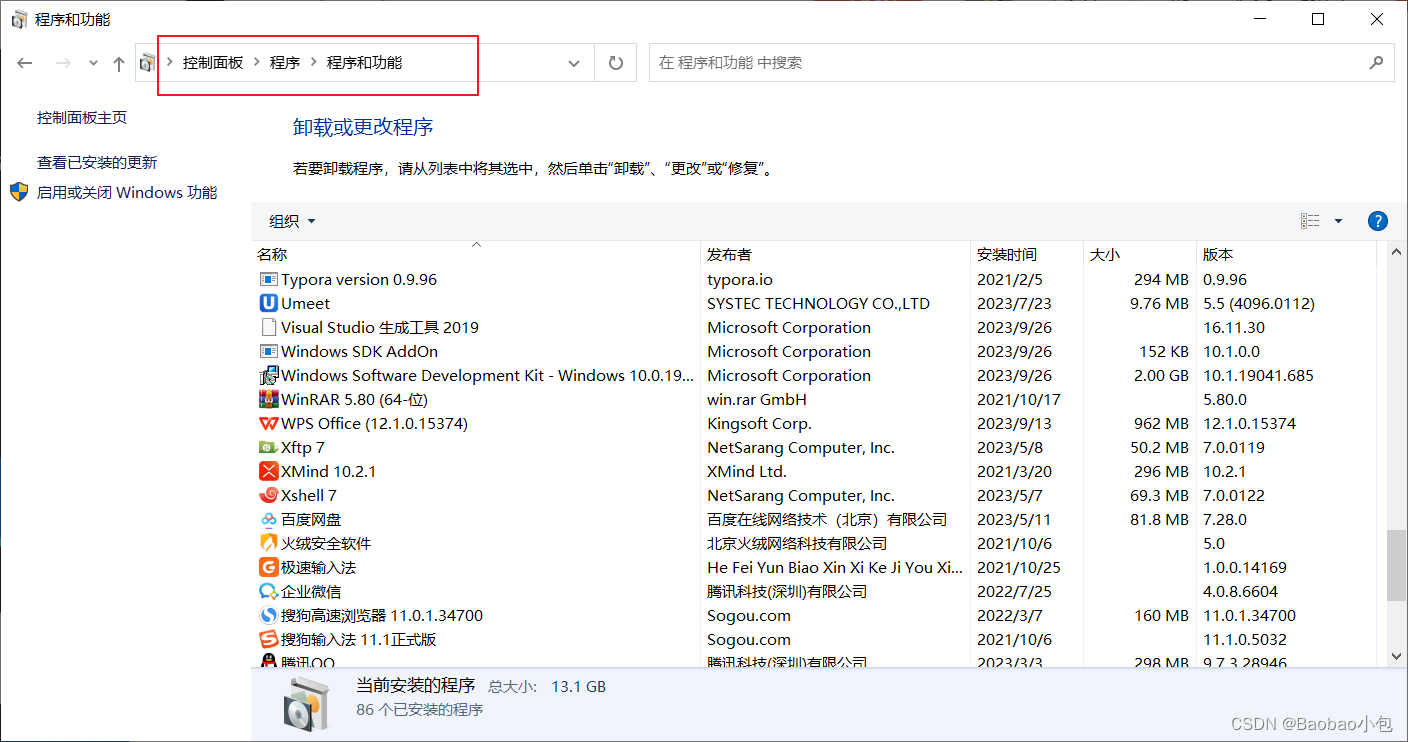Image resolution: width=1408 pixels, height=742 pixels.
Task: Click the search magnifier icon
Action: (x=1376, y=62)
